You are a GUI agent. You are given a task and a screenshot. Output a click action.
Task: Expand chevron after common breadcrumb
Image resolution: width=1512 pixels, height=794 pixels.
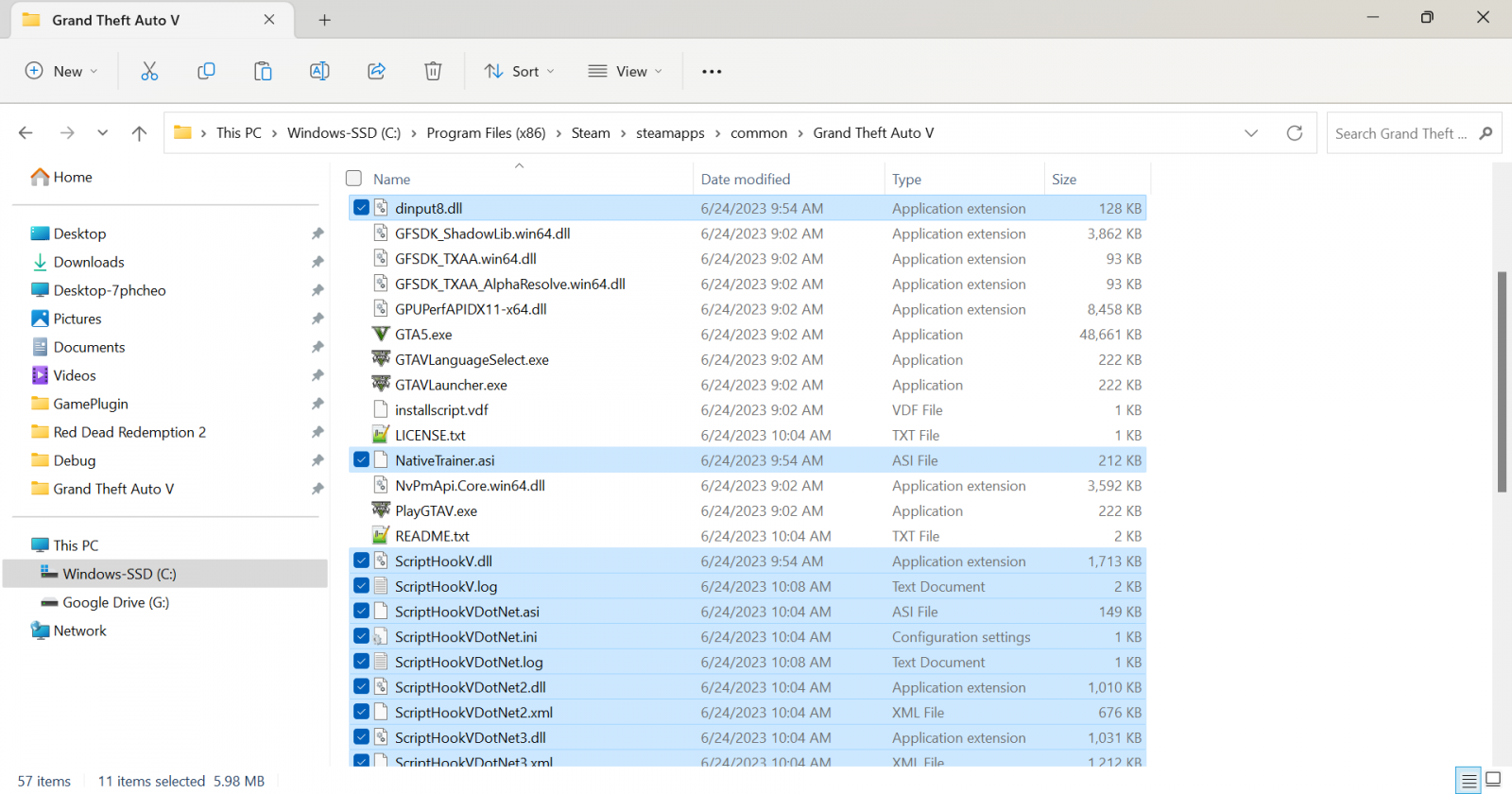click(x=800, y=133)
